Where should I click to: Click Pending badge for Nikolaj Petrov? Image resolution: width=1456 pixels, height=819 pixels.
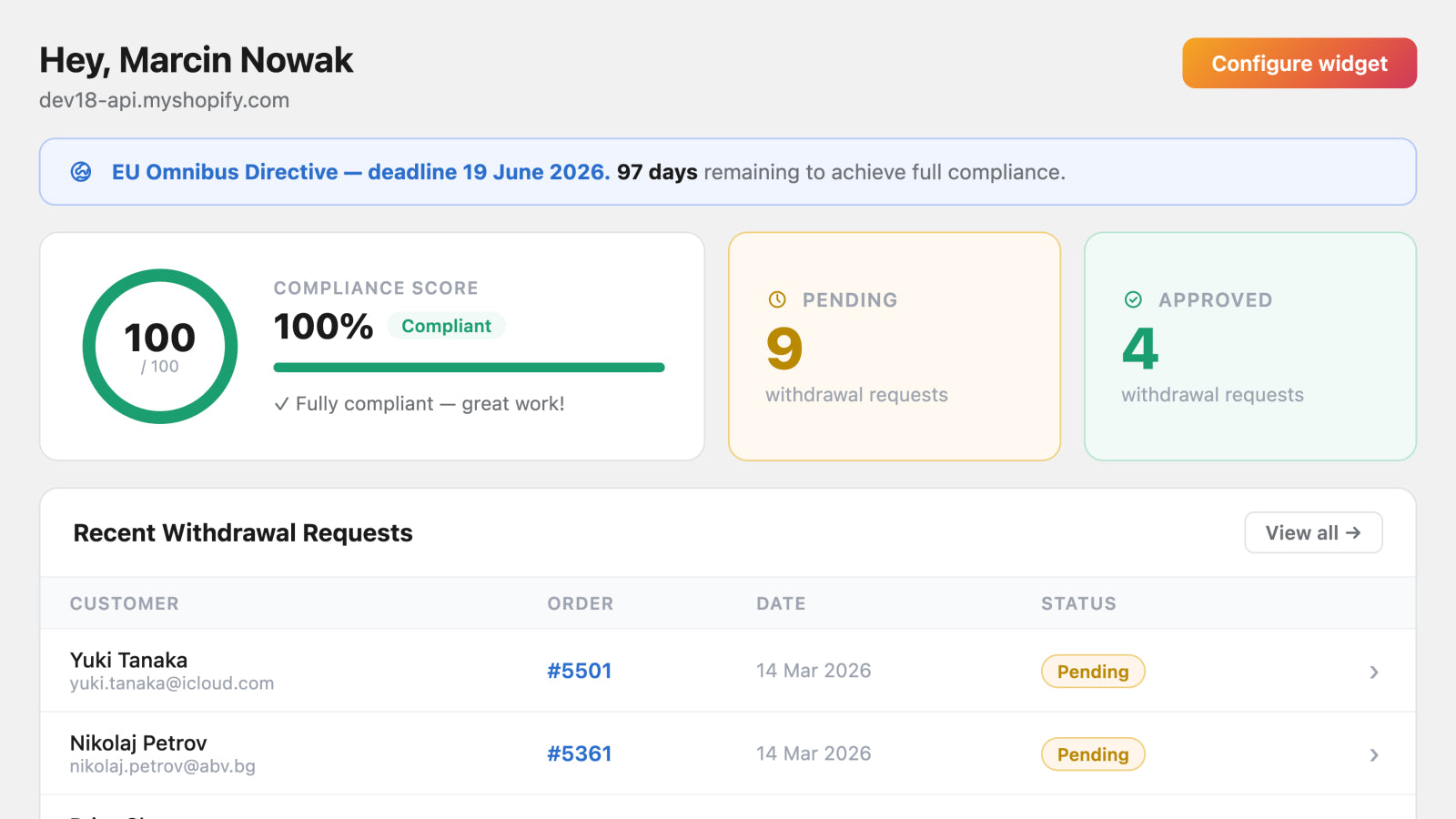[1093, 754]
